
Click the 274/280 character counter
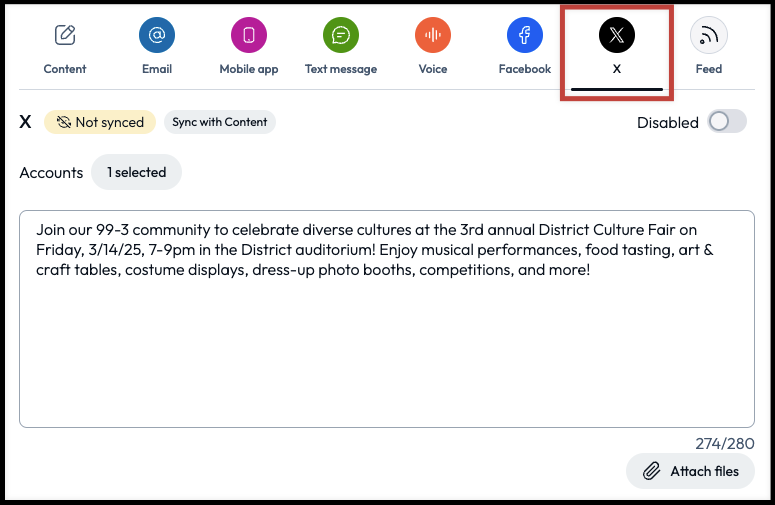click(725, 444)
